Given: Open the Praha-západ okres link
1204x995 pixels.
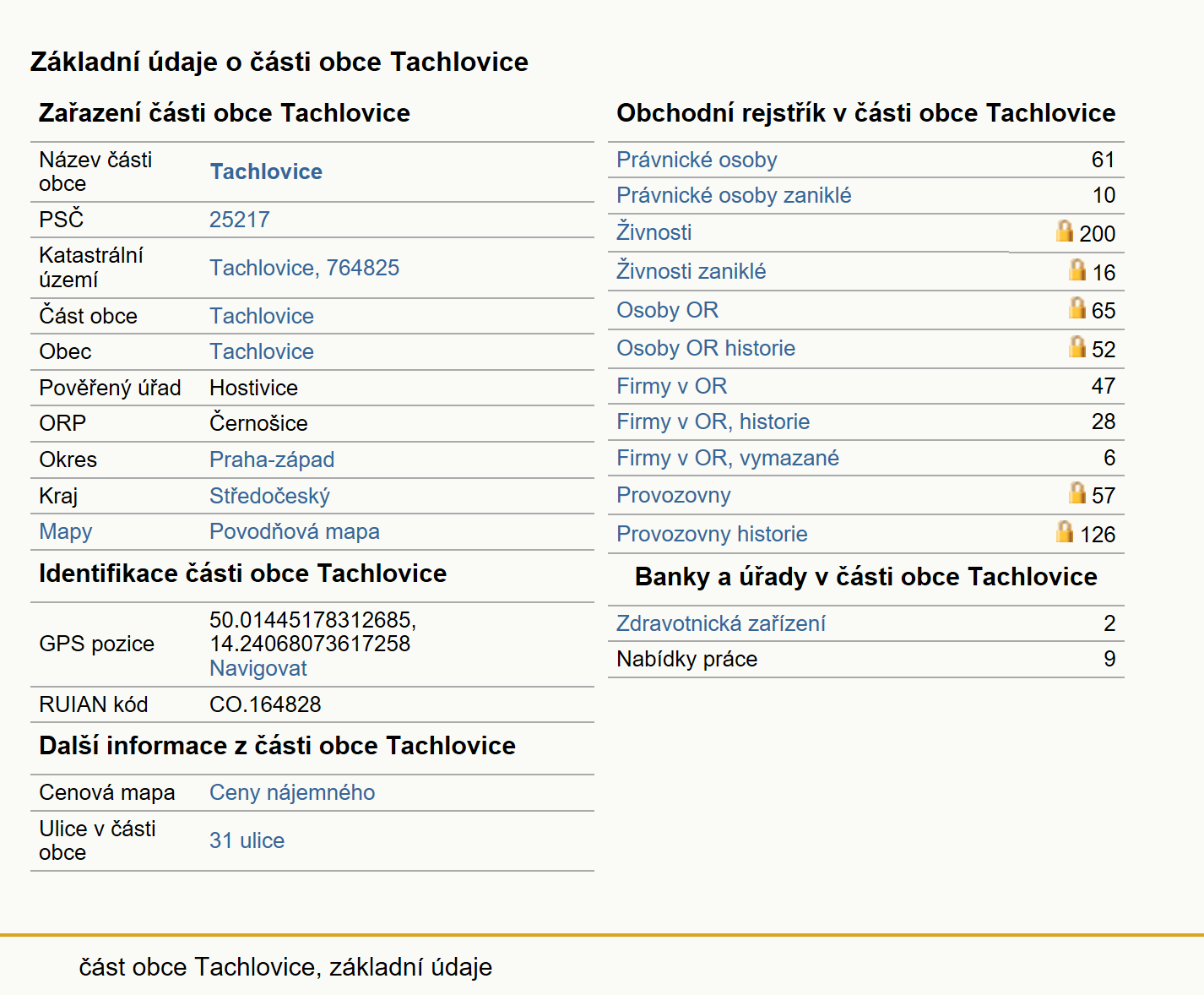Looking at the screenshot, I should coord(272,459).
